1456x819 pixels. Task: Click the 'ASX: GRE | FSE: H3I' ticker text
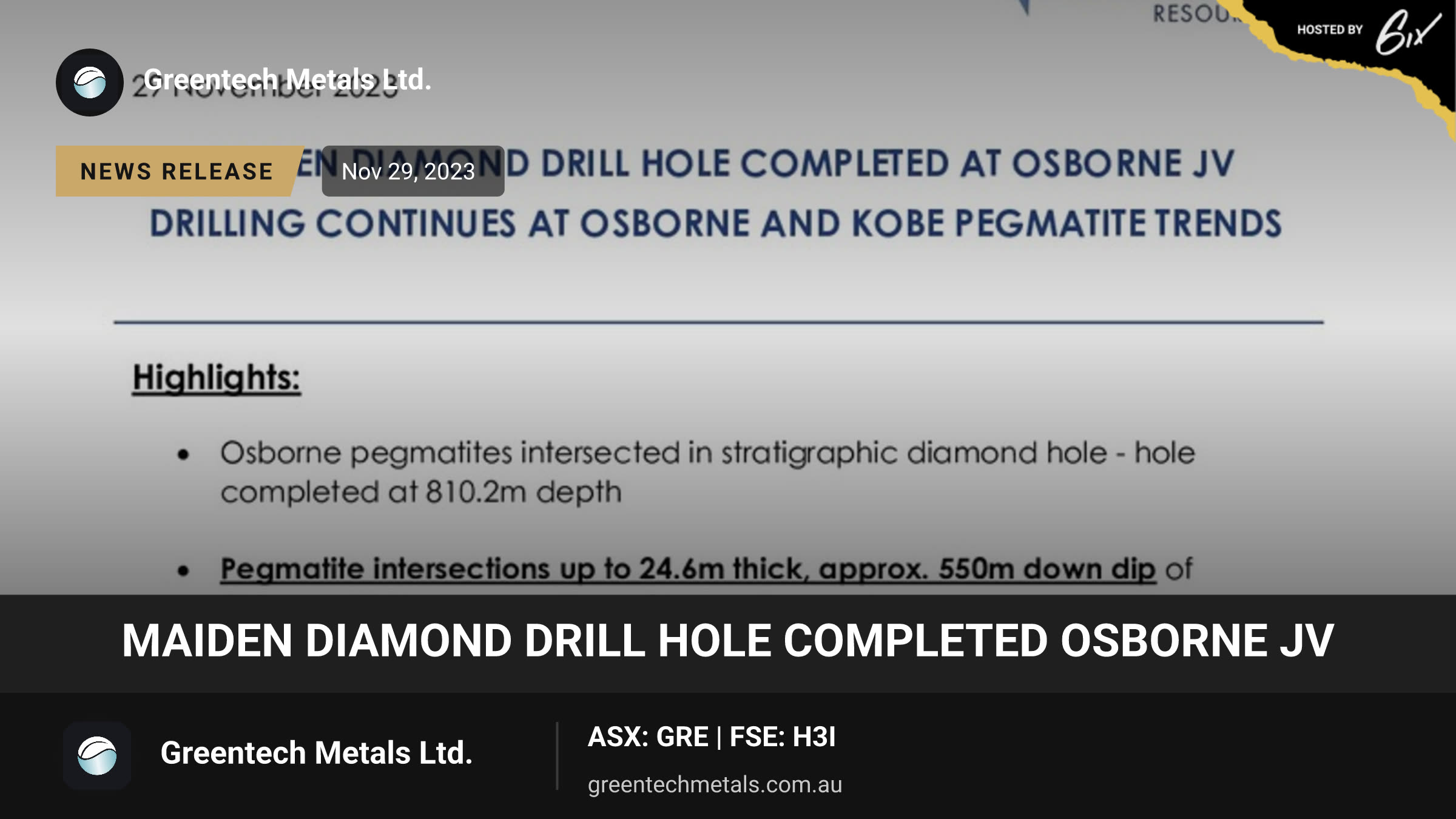click(x=712, y=736)
